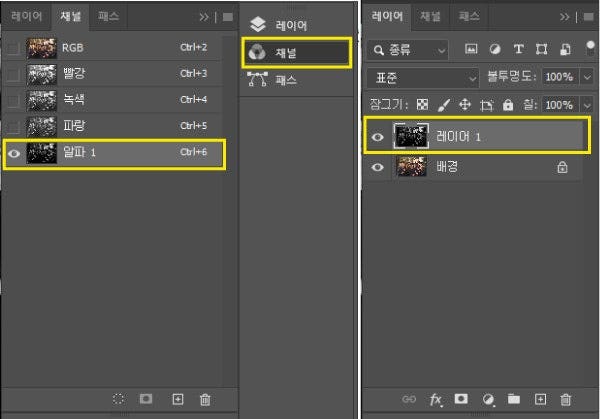Open Channels panel flyout menu
This screenshot has width=600, height=419.
[x=228, y=17]
